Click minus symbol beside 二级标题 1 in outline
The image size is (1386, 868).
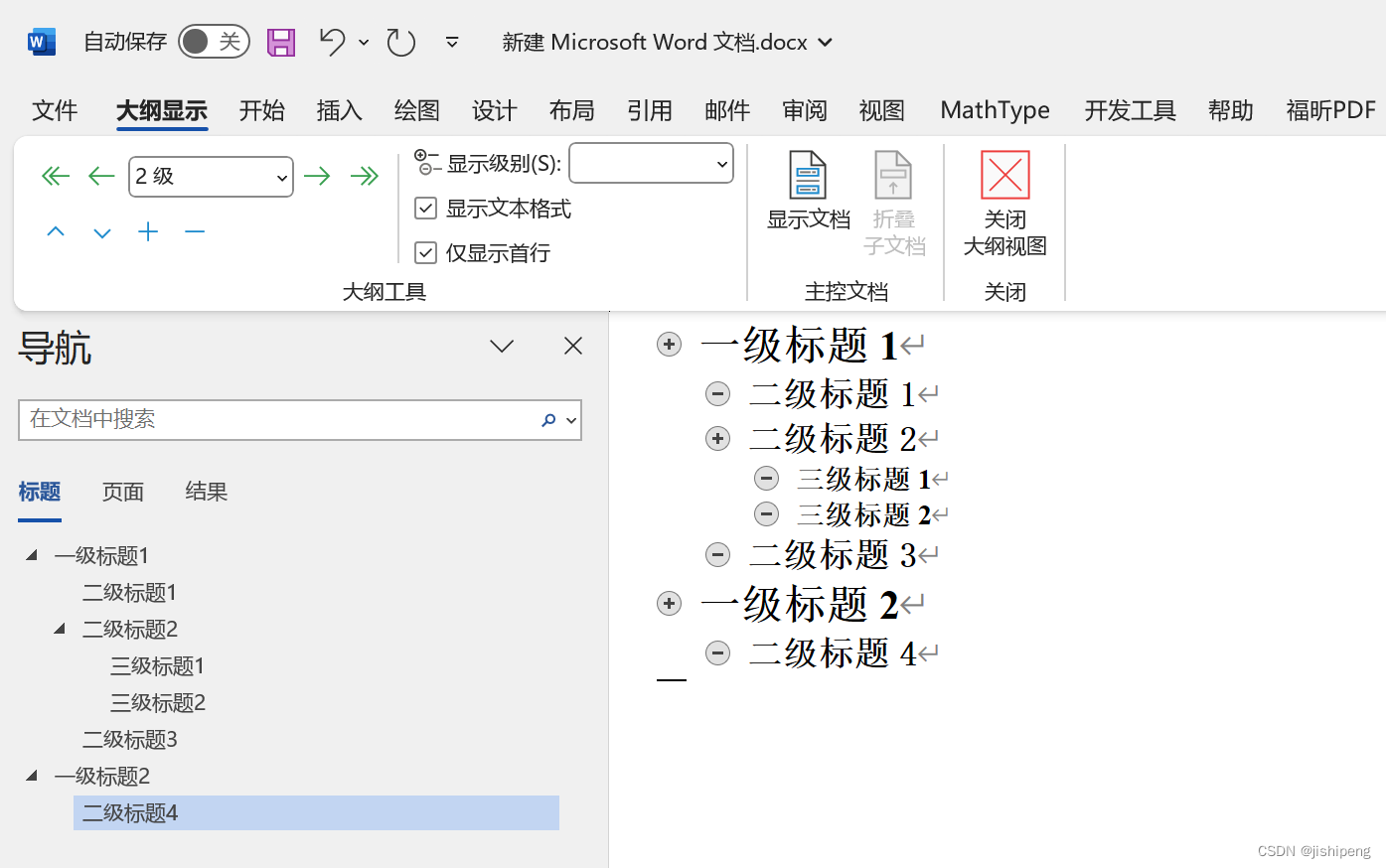click(718, 394)
